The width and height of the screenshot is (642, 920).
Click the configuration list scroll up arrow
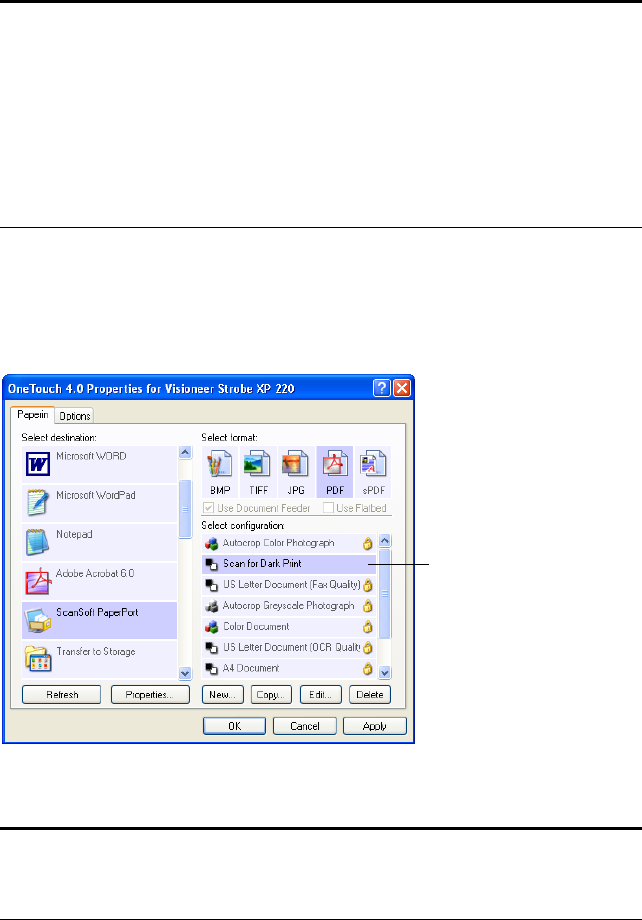pyautogui.click(x=385, y=541)
